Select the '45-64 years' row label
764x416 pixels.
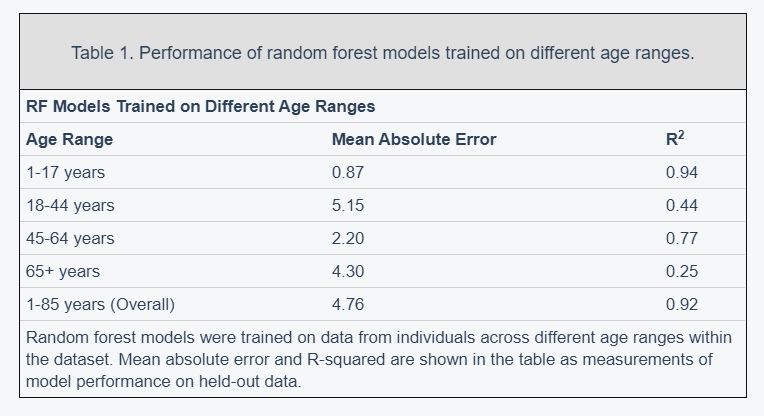[70, 239]
